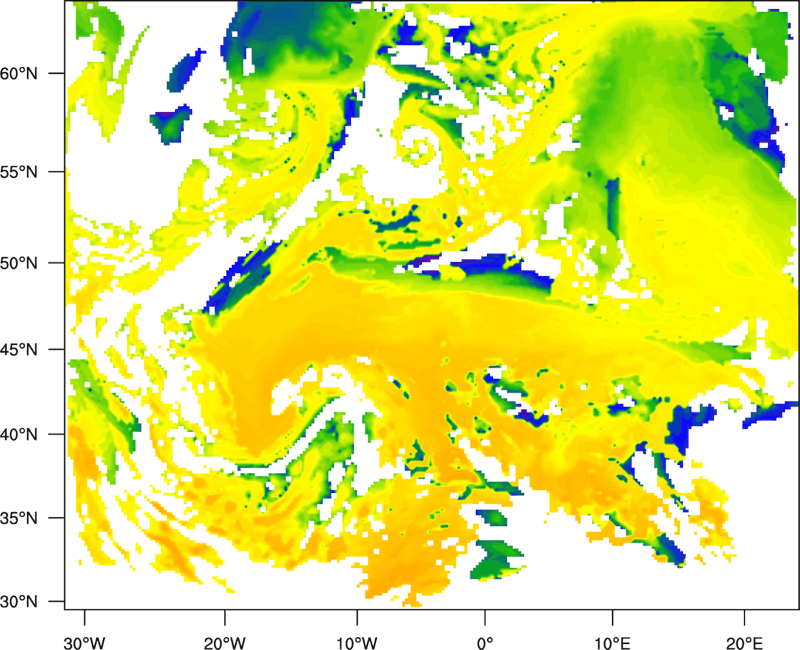Click the 0° longitude label
The image size is (800, 650).
tap(485, 643)
